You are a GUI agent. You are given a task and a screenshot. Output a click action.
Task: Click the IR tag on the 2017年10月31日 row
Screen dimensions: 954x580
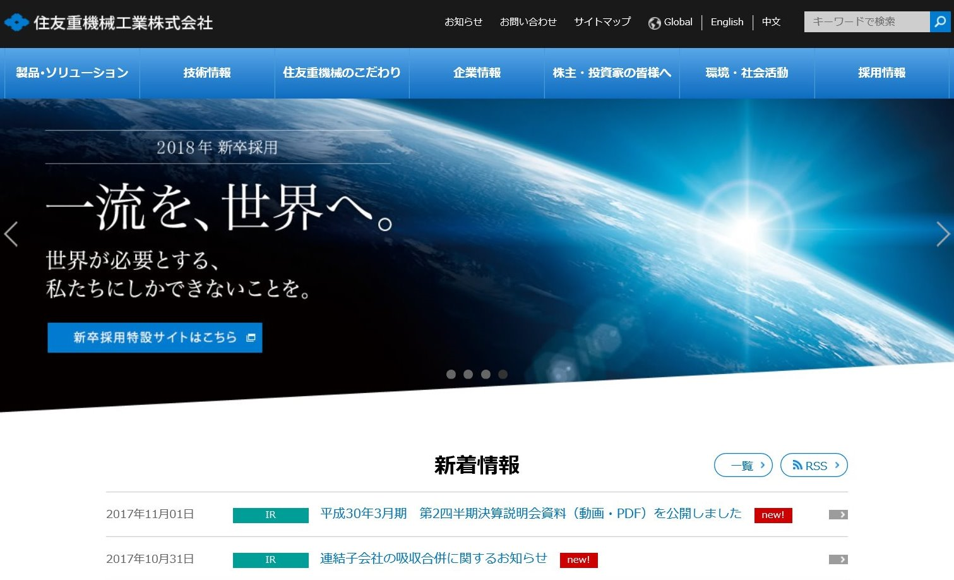pos(271,560)
